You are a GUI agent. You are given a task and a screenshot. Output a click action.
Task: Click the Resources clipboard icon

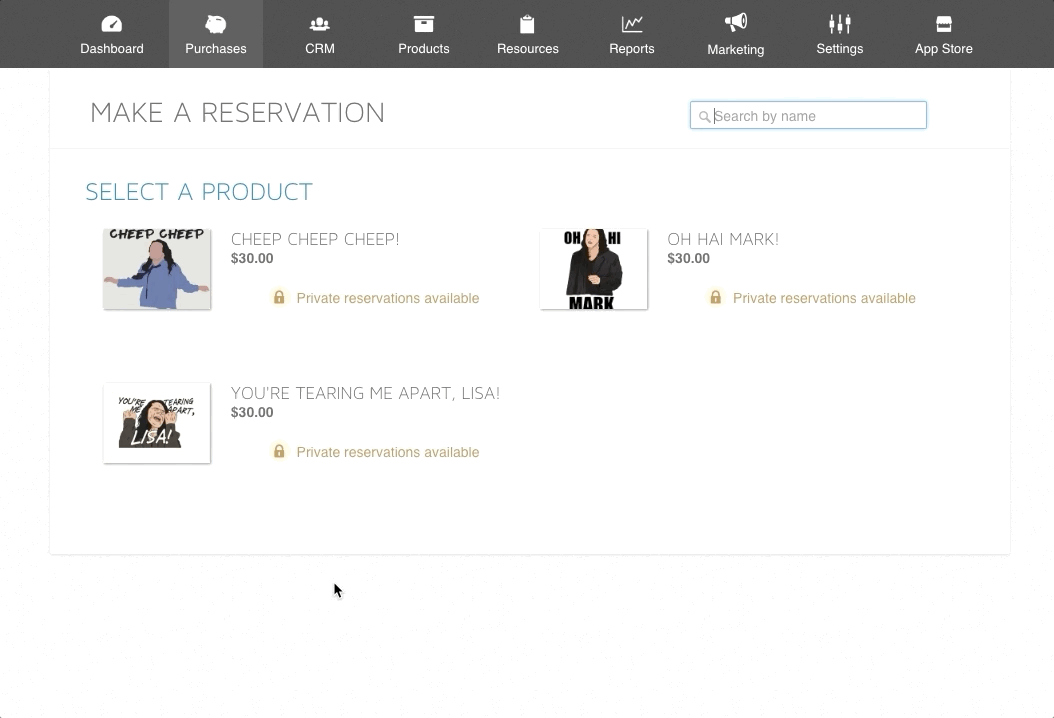(x=528, y=24)
